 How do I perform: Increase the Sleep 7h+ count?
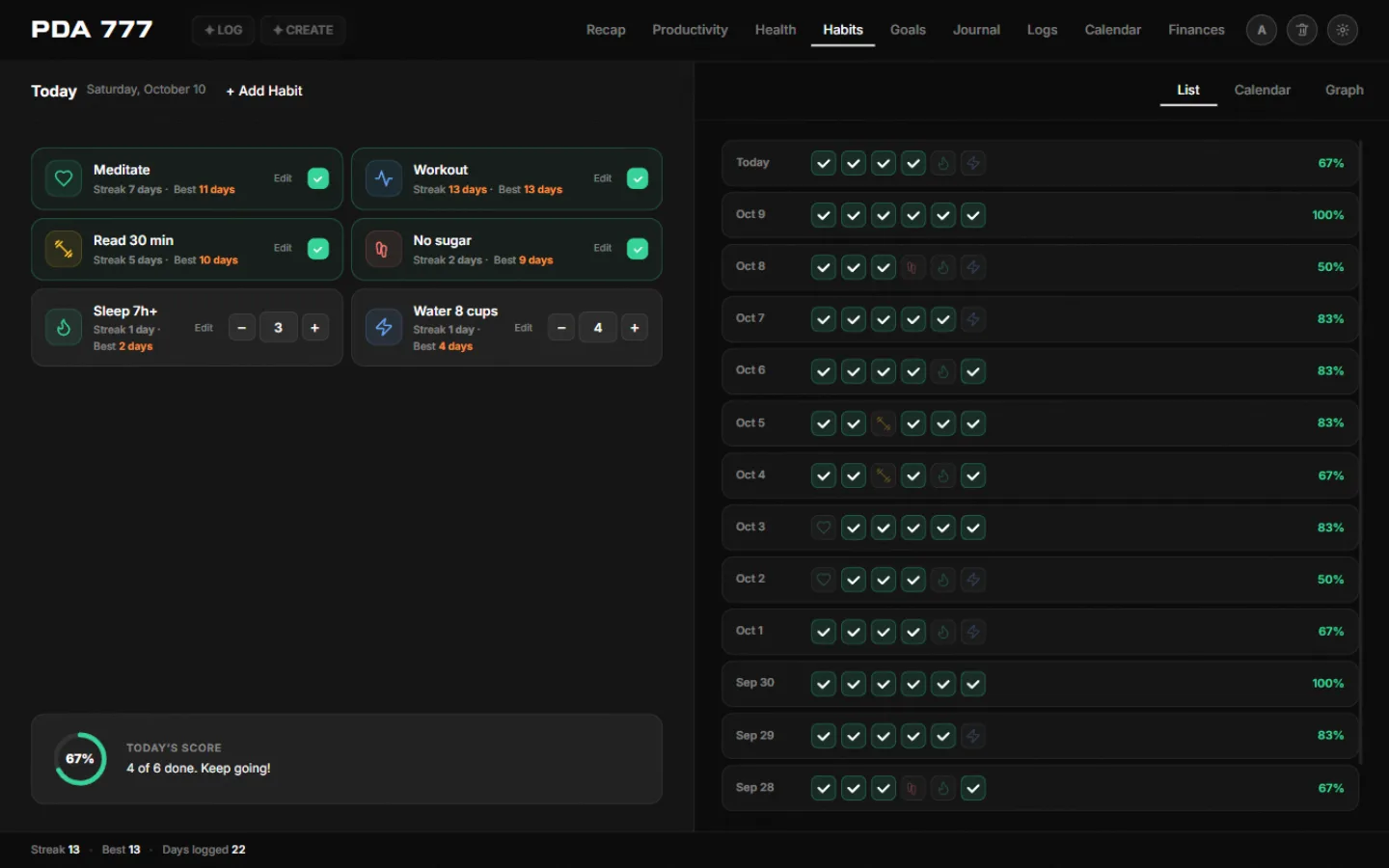pyautogui.click(x=314, y=328)
